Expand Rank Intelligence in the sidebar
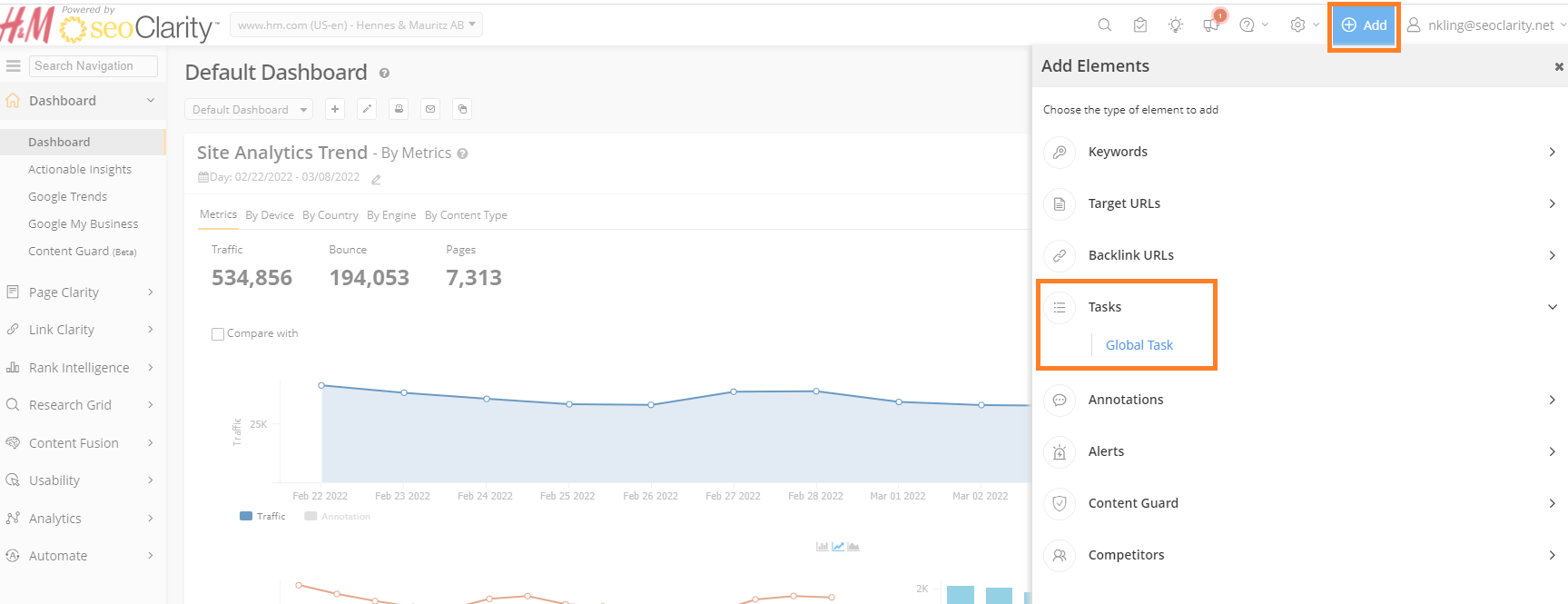Image resolution: width=1568 pixels, height=604 pixels. point(79,368)
